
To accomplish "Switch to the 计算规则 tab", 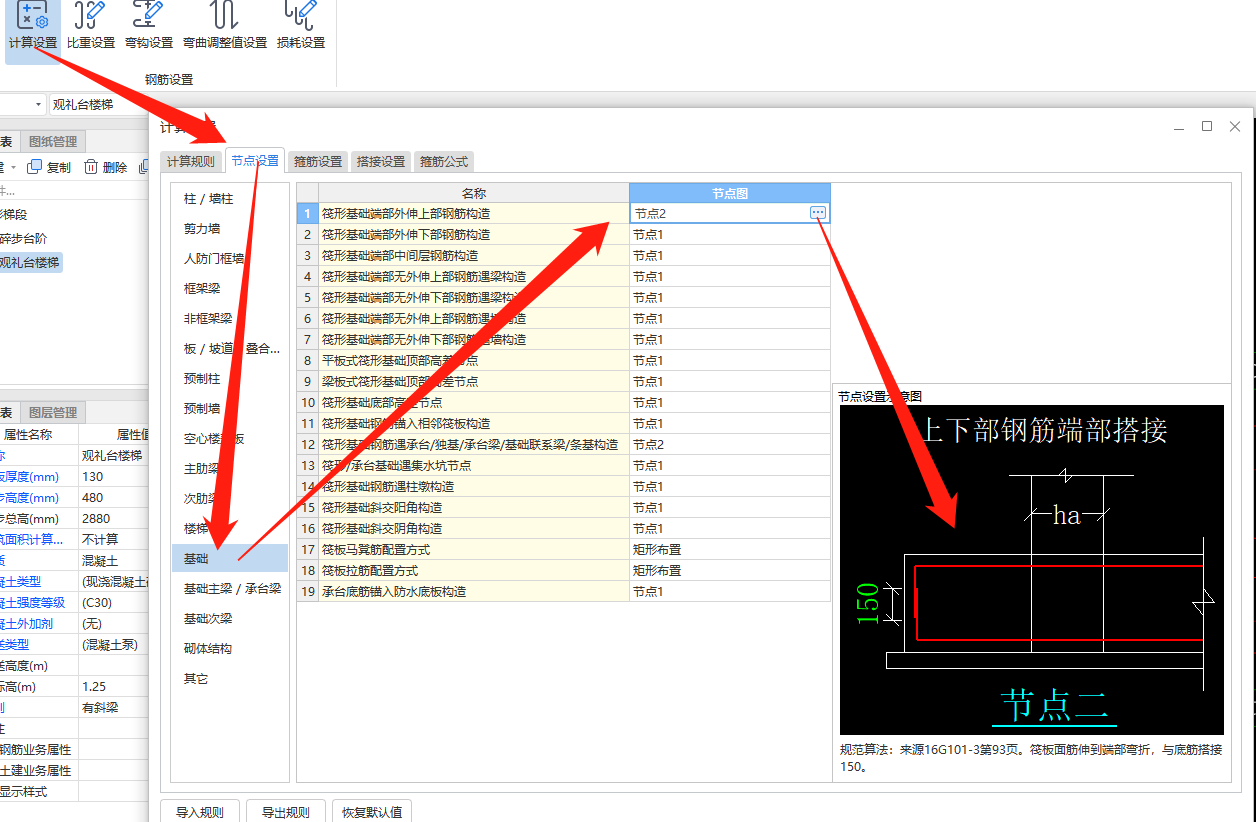I will tap(190, 161).
